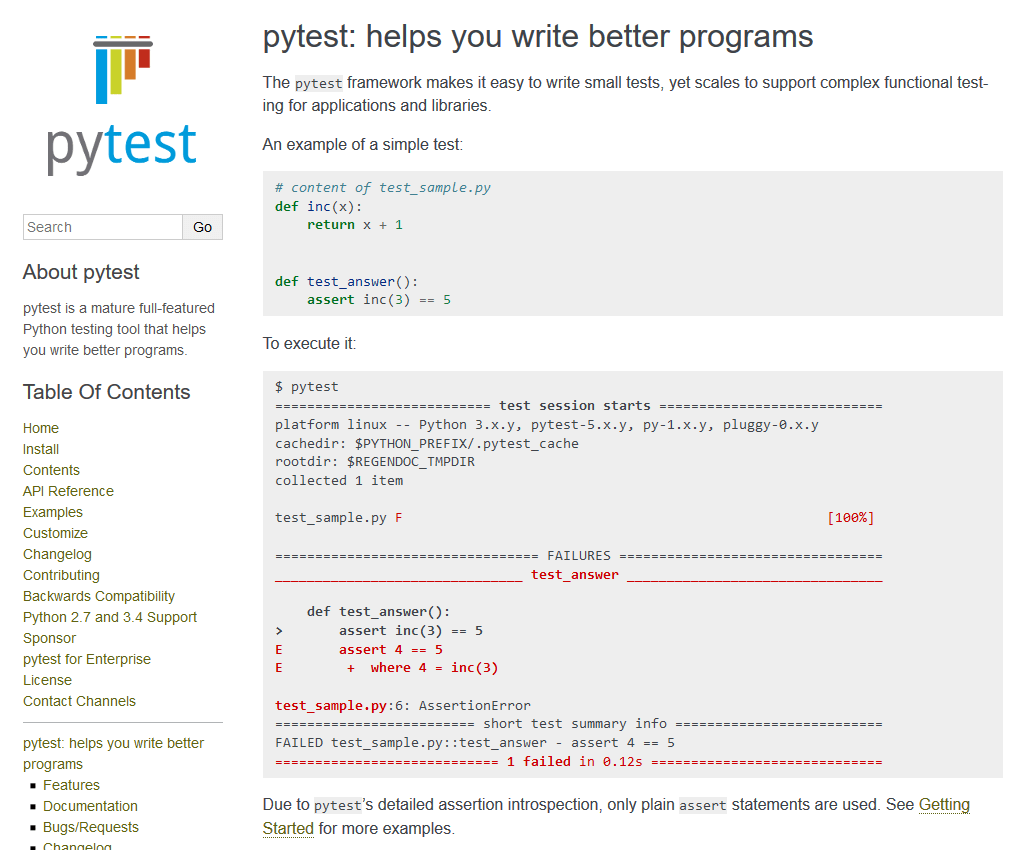Open the API Reference page
1020x850 pixels.
pyautogui.click(x=68, y=491)
